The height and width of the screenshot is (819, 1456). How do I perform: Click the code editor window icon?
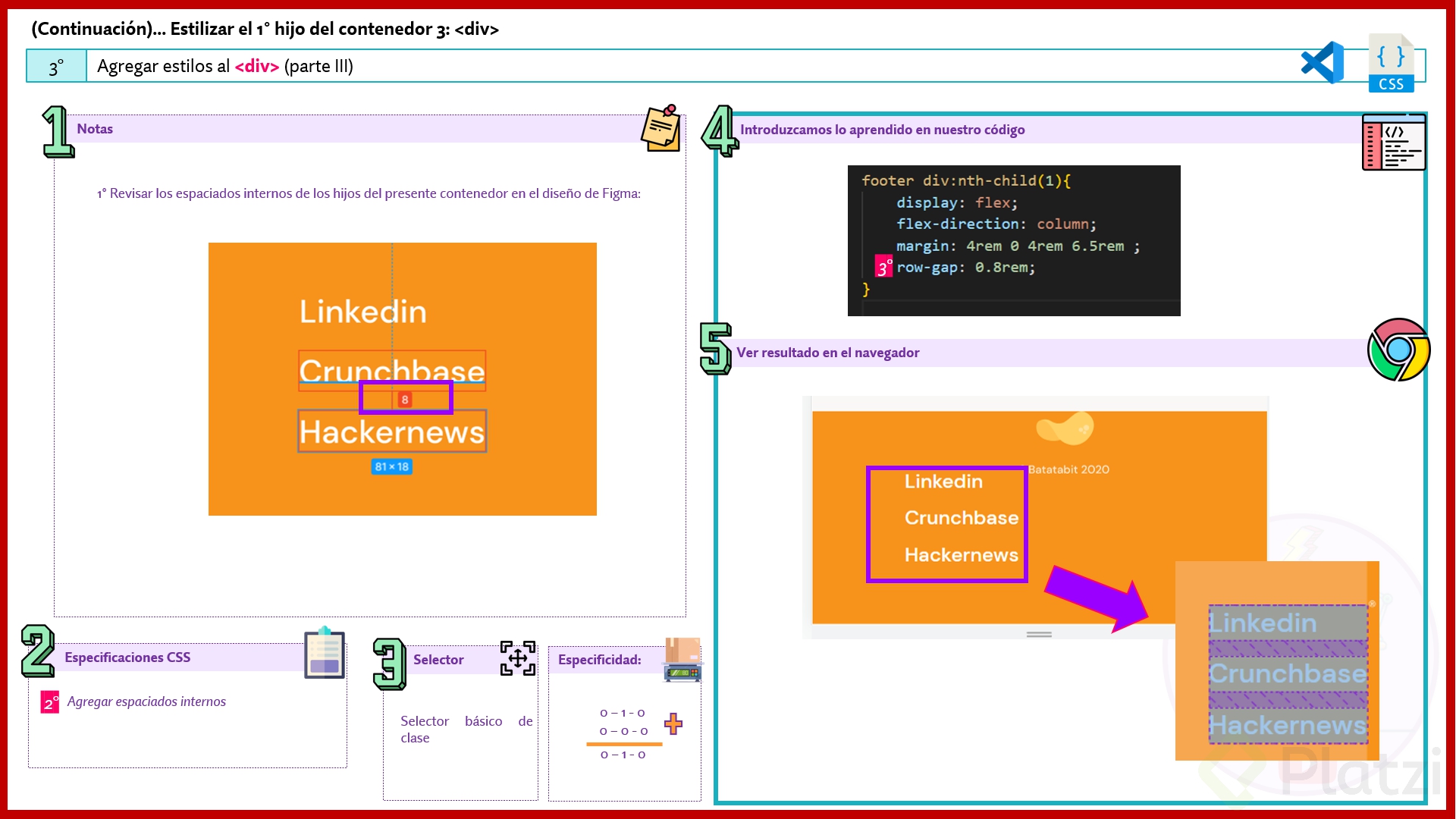(x=1394, y=143)
